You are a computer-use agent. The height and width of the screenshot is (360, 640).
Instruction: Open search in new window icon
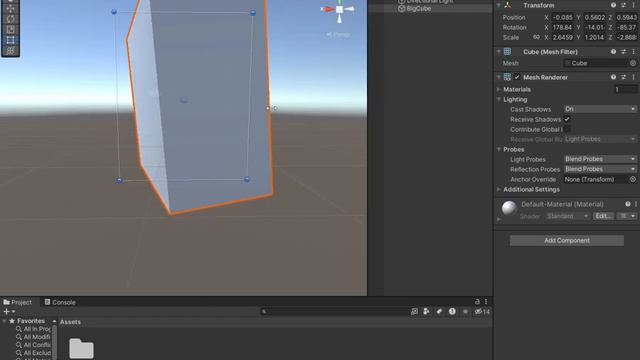[x=414, y=312]
